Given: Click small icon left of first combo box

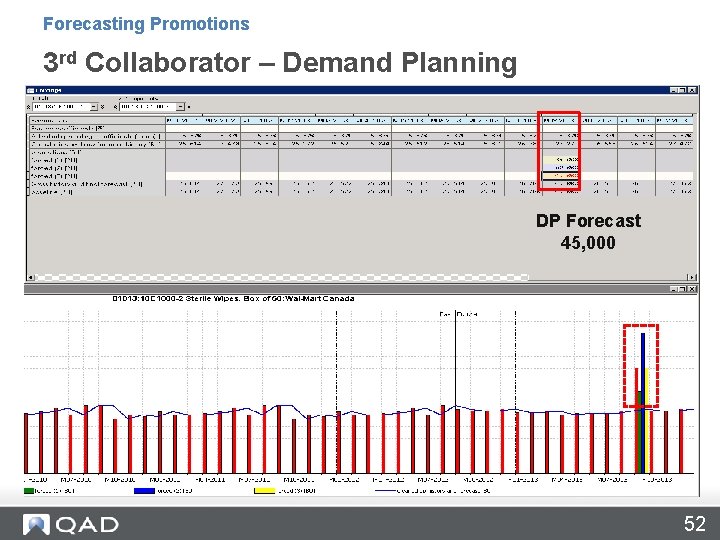Looking at the screenshot, I should click(29, 107).
